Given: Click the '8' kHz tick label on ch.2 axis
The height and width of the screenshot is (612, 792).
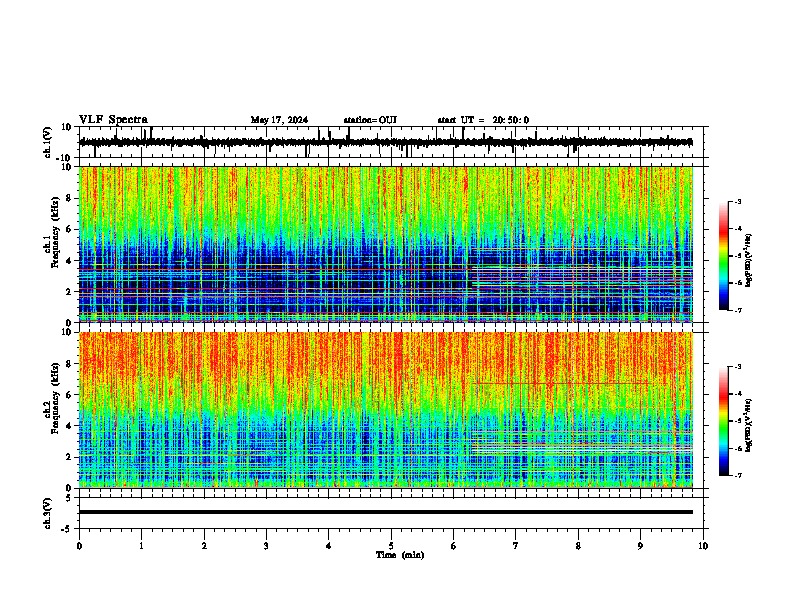Looking at the screenshot, I should (70, 364).
